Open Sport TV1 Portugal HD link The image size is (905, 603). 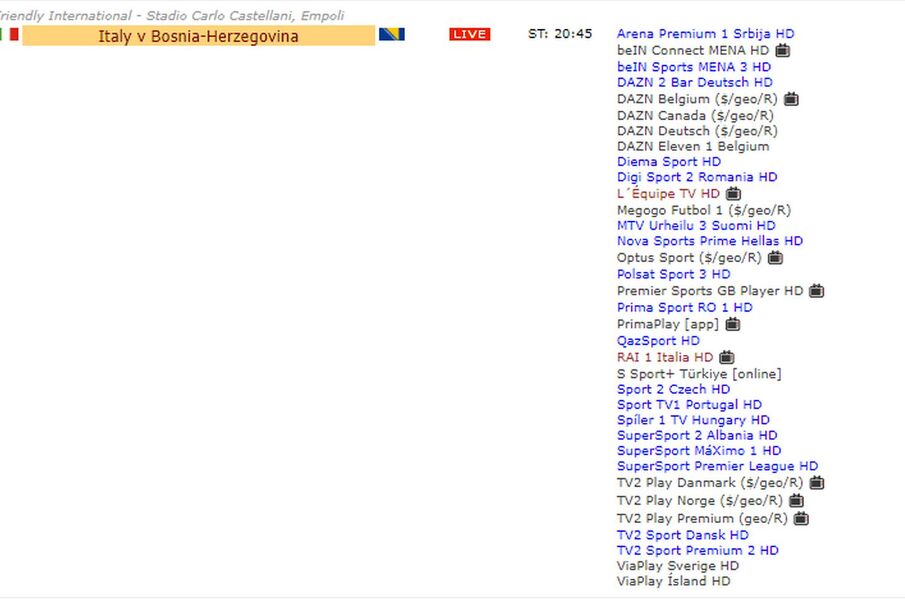[689, 405]
